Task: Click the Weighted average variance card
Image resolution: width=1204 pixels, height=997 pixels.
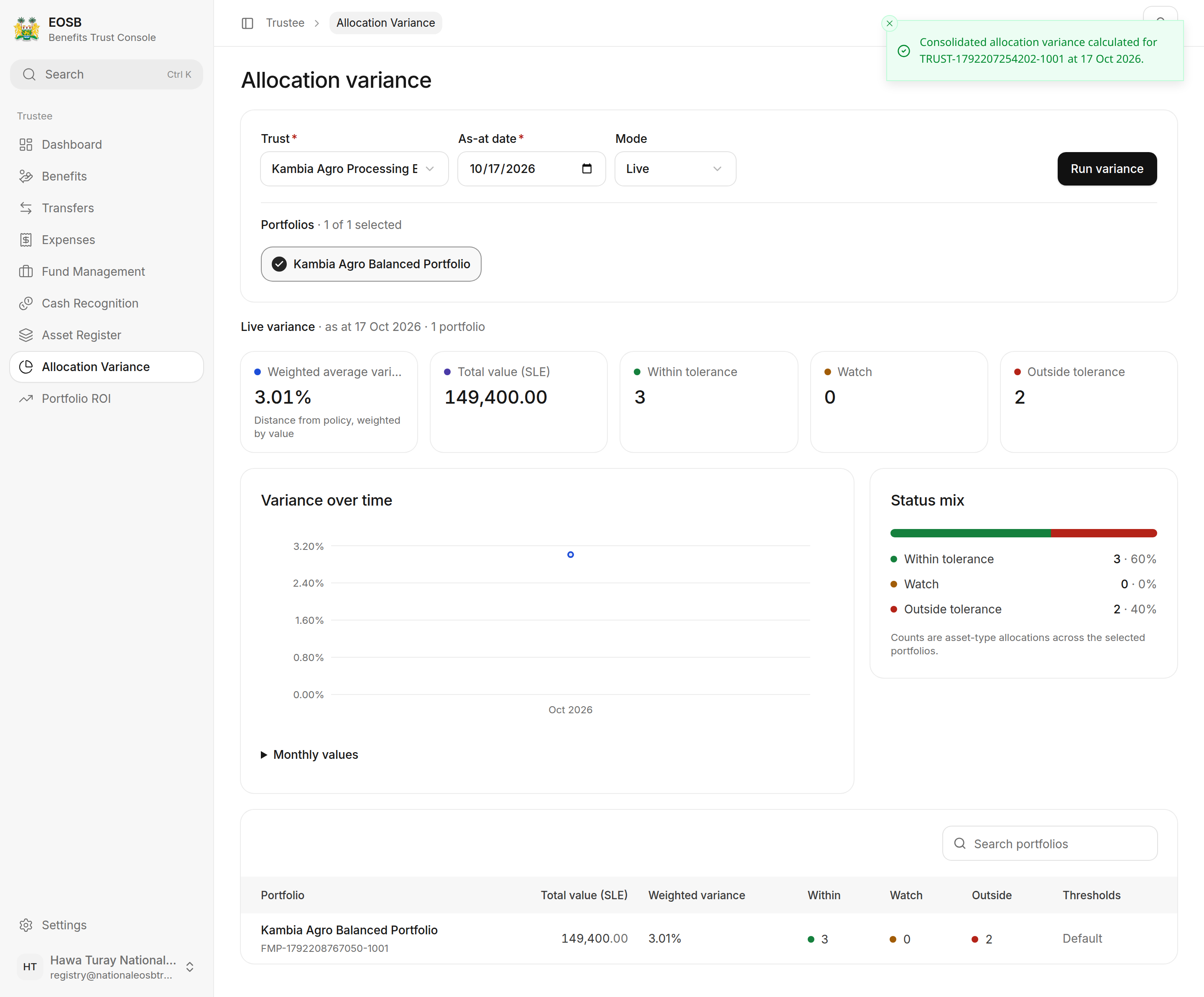Action: click(x=329, y=402)
